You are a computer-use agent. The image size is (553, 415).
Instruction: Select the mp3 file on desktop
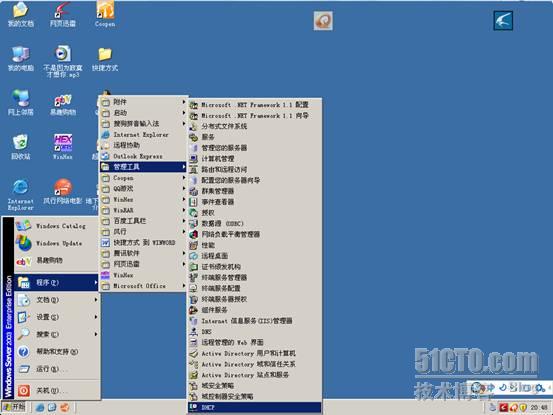click(x=62, y=62)
